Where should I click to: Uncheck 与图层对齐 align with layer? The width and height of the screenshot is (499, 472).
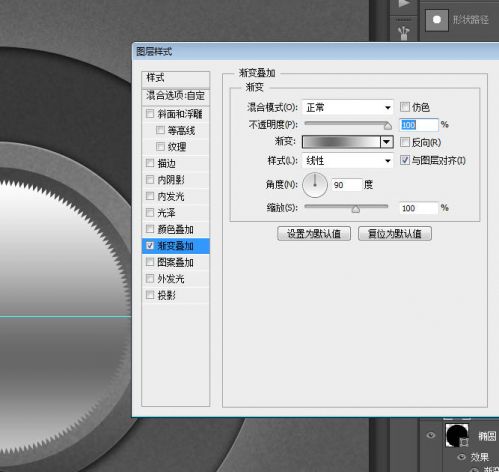point(405,160)
